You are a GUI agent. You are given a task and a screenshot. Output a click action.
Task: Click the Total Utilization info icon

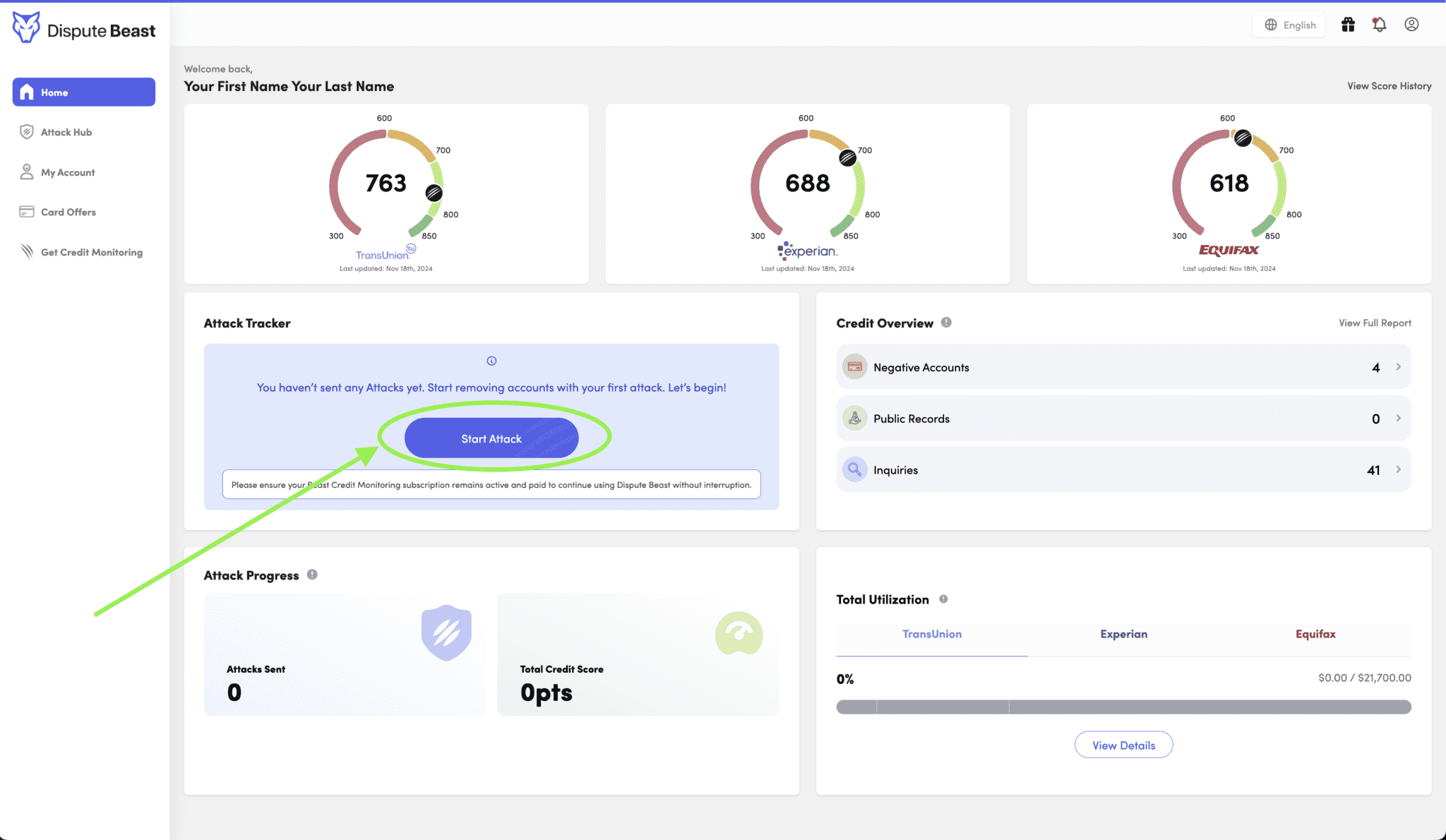(944, 599)
